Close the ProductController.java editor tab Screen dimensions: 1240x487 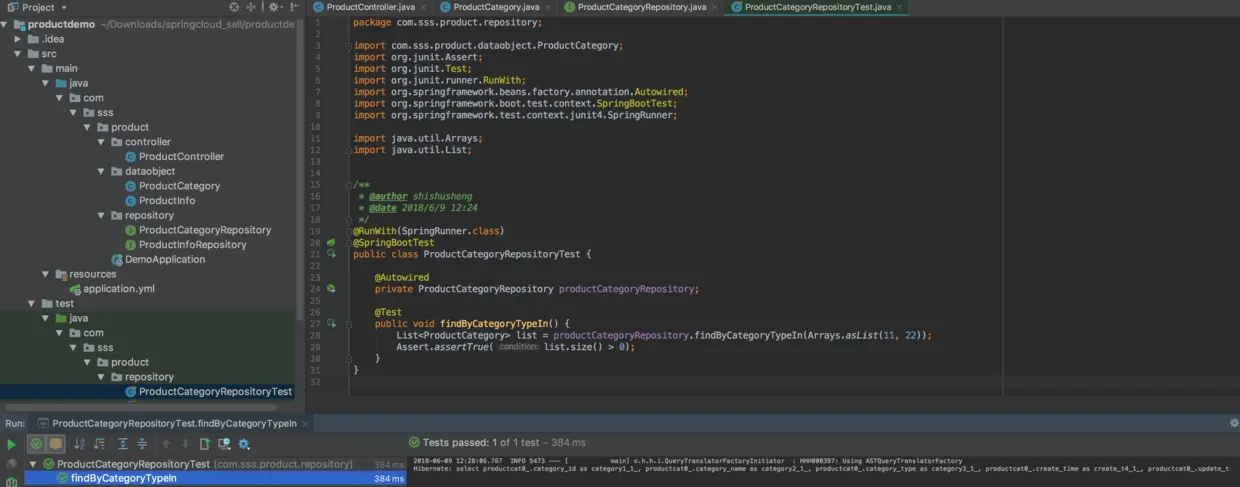[x=424, y=7]
